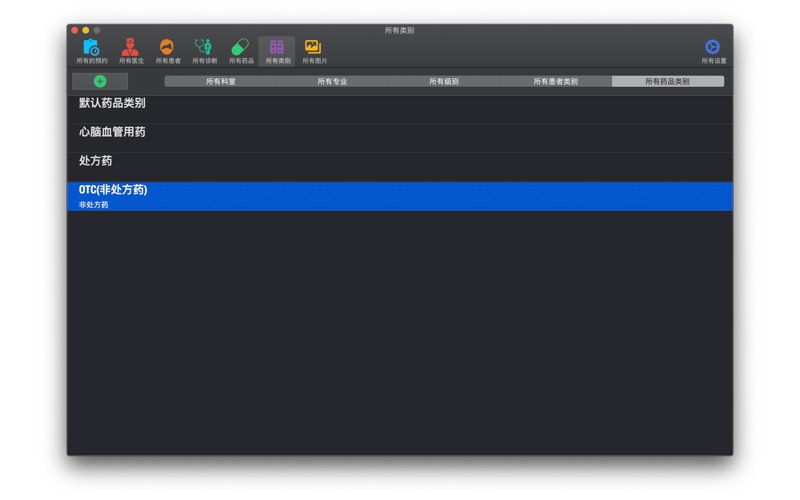
Task: Close the window with red button
Action: pyautogui.click(x=74, y=30)
